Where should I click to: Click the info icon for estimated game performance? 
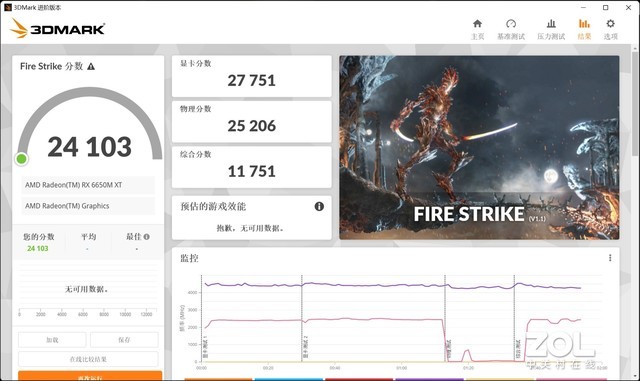pos(319,207)
